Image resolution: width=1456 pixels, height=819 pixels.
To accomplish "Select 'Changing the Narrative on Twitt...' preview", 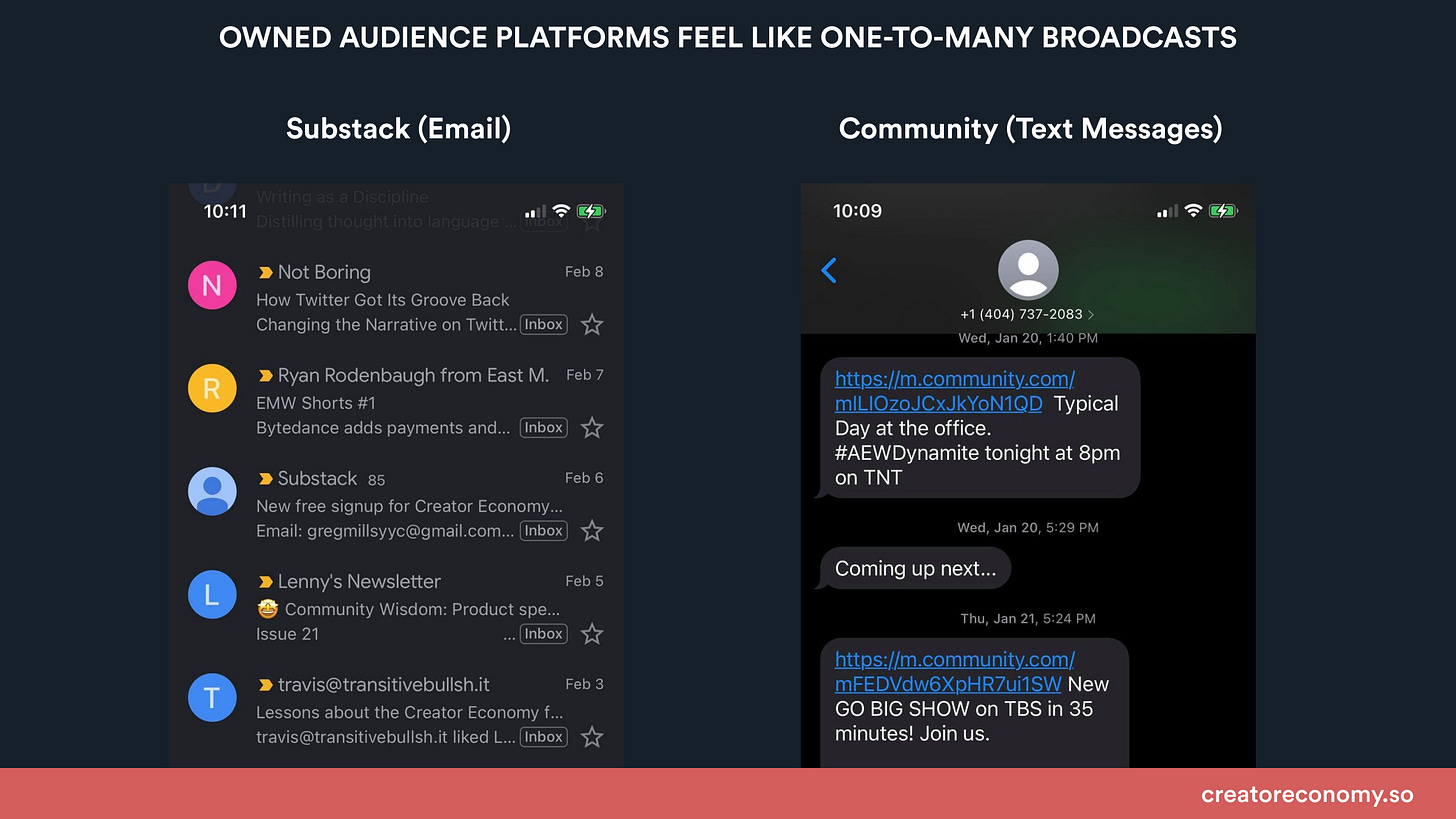I will pos(386,325).
